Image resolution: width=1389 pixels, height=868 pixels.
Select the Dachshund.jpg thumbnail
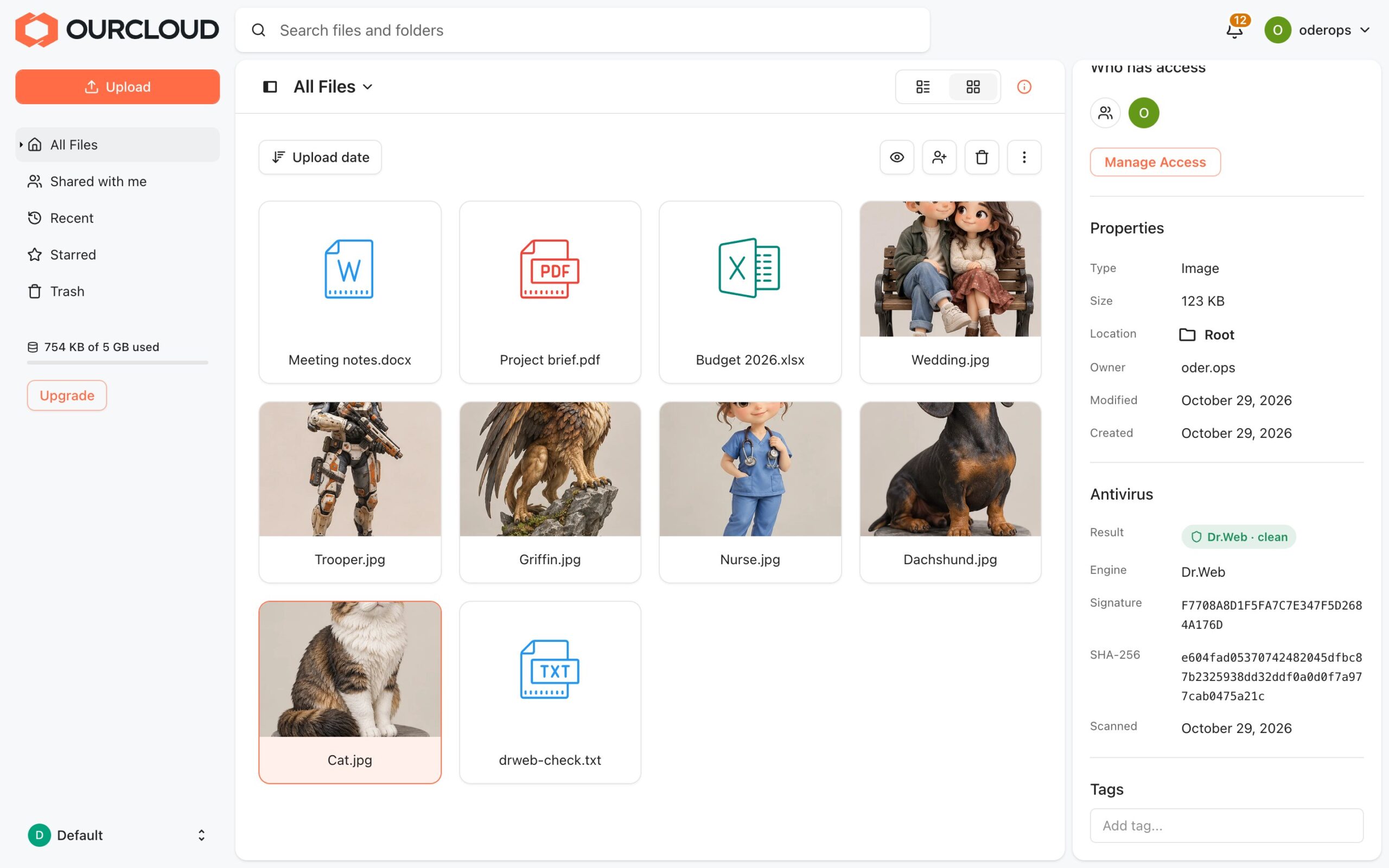pos(951,469)
